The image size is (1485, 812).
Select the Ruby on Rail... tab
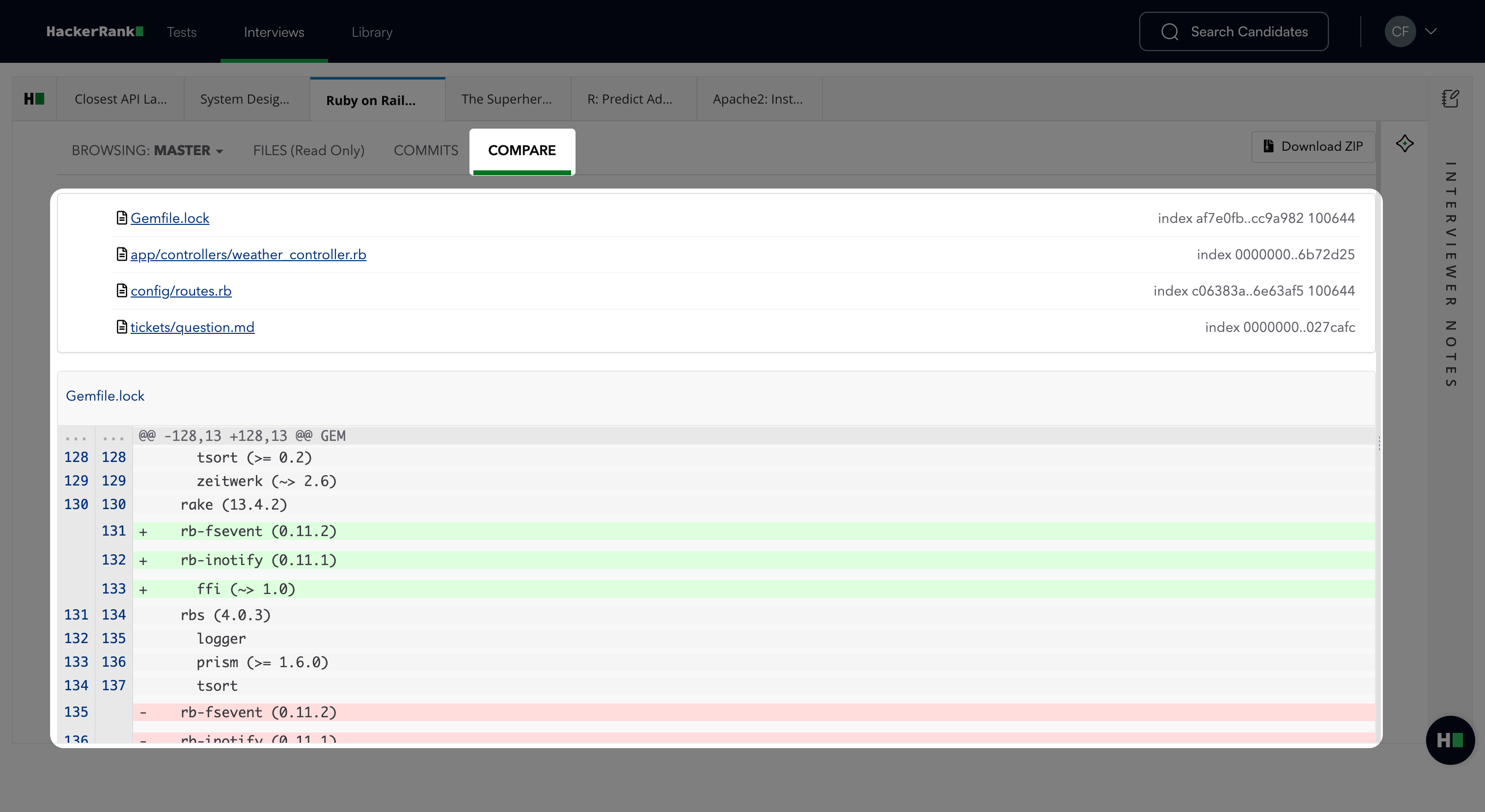tap(378, 100)
